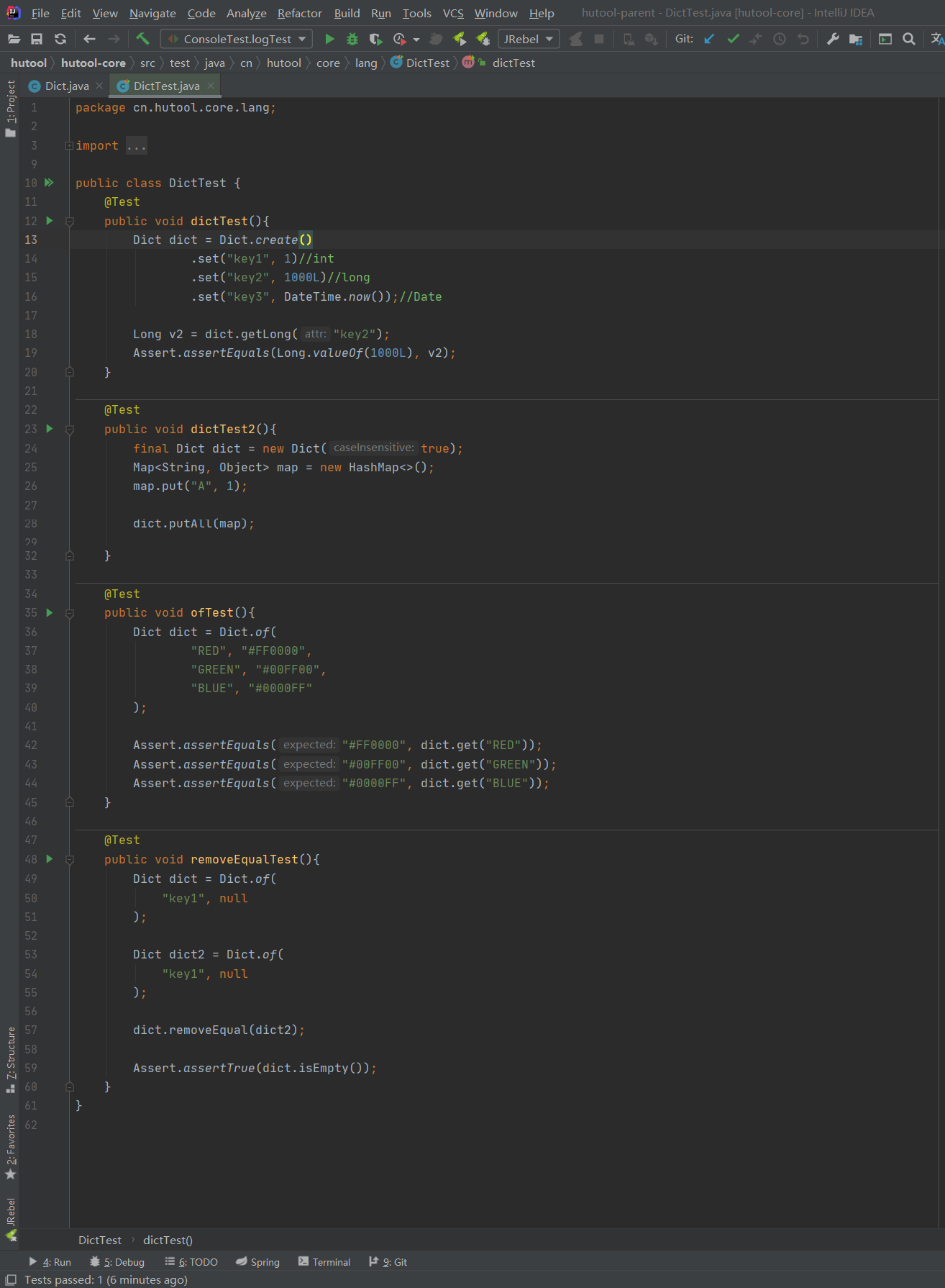945x1288 pixels.
Task: Close the Dict.java tab
Action: coord(99,86)
